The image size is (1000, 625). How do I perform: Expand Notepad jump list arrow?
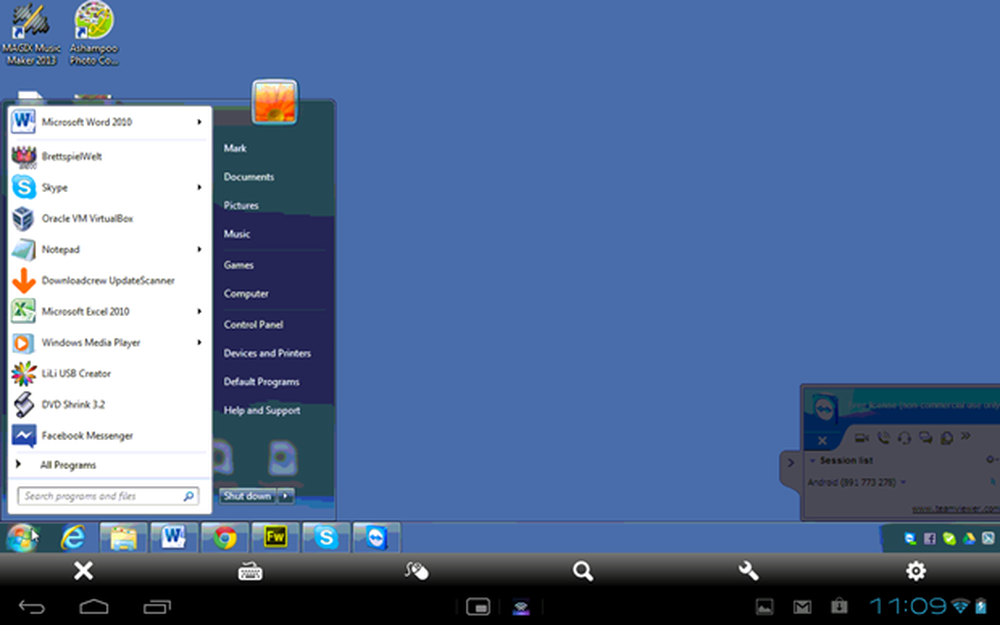(200, 249)
